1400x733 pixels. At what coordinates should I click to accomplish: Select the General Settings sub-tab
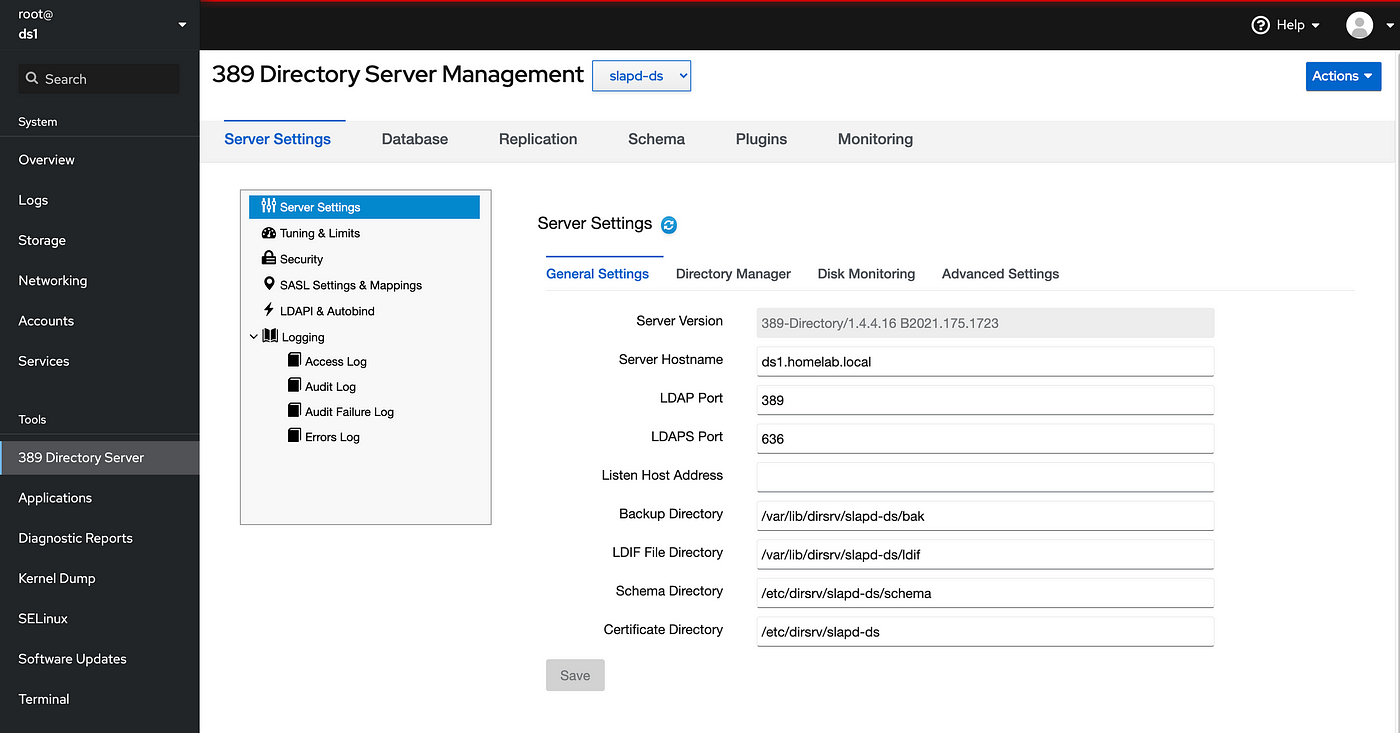click(597, 273)
